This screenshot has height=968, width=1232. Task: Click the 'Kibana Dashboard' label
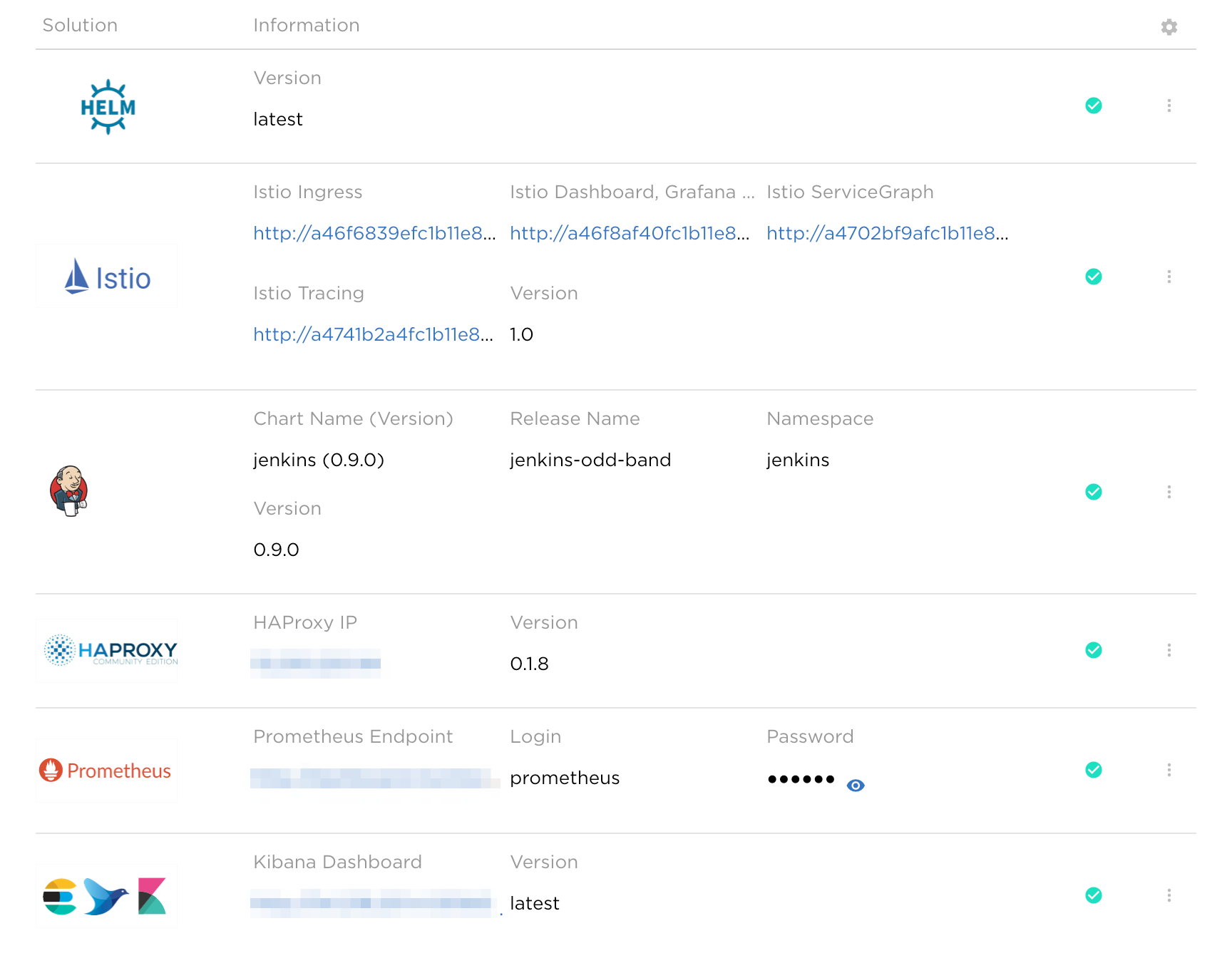point(338,862)
